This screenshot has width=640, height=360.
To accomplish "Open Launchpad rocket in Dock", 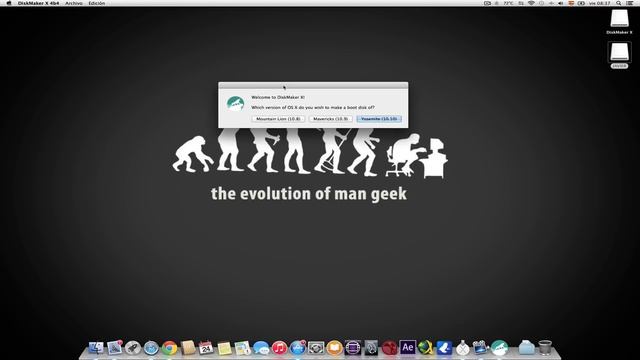I will pos(133,348).
